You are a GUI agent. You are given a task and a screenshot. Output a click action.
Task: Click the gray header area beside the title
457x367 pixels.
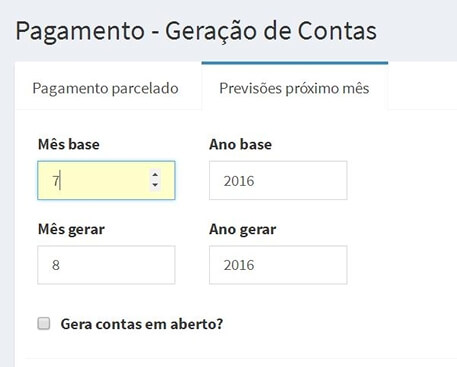pyautogui.click(x=417, y=31)
